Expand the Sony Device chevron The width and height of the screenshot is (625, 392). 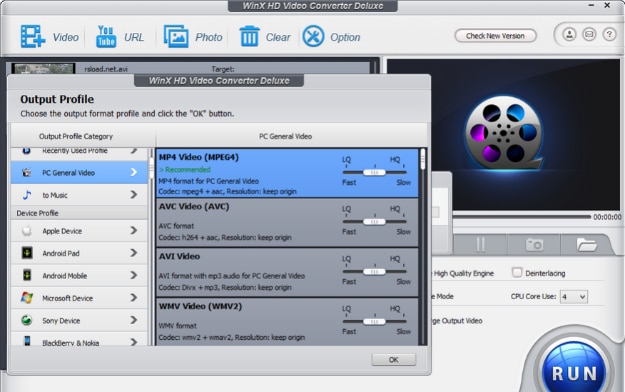click(134, 320)
